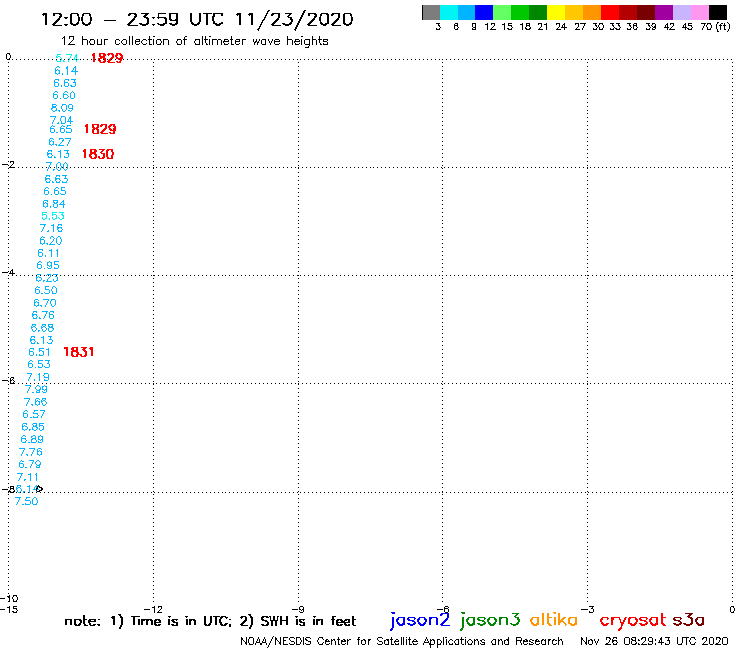Click the 7.19 wave height value
Image resolution: width=740 pixels, height=650 pixels.
pos(38,377)
